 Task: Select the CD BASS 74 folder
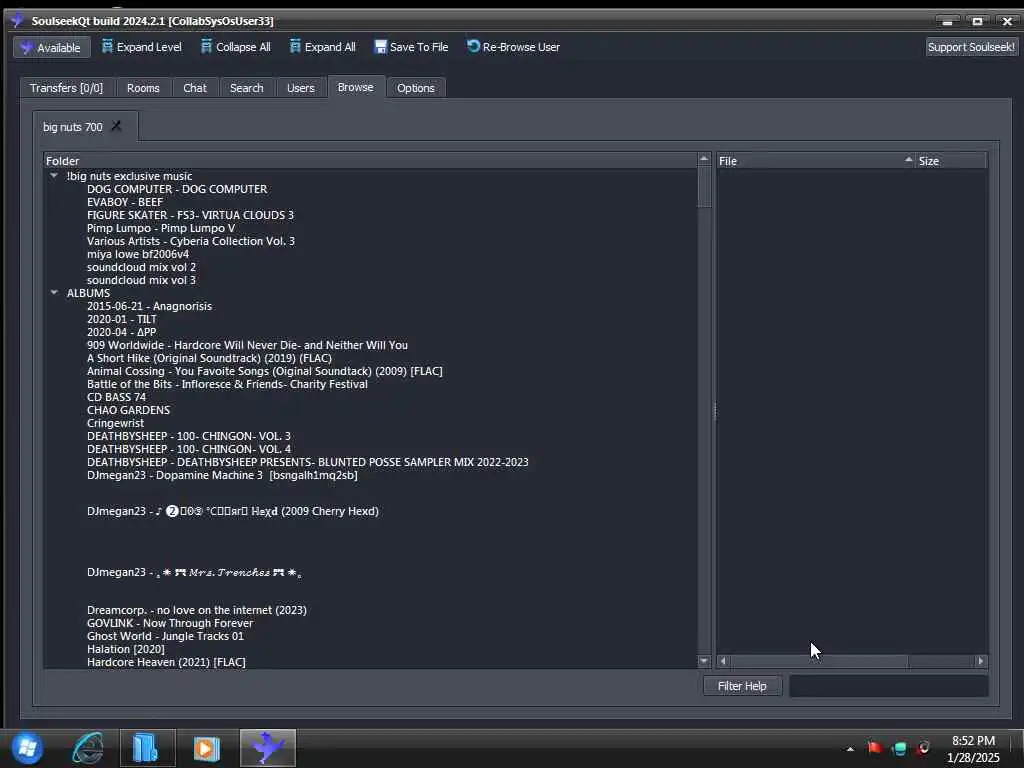(116, 397)
